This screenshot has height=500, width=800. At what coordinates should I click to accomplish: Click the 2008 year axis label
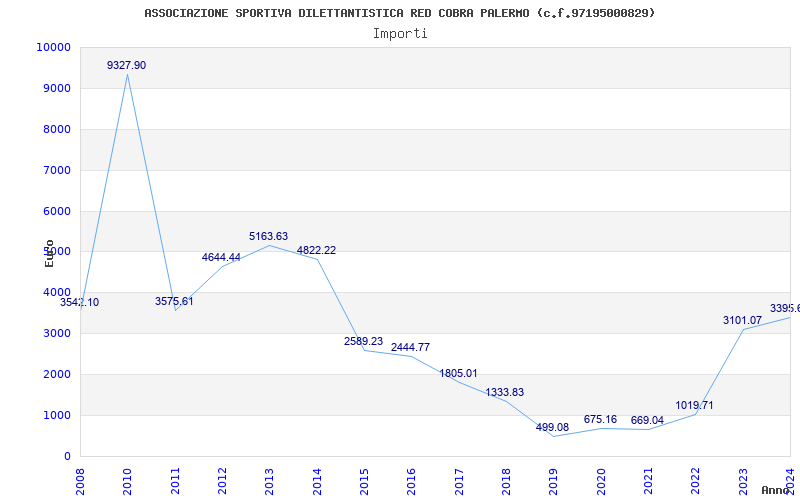click(x=80, y=482)
